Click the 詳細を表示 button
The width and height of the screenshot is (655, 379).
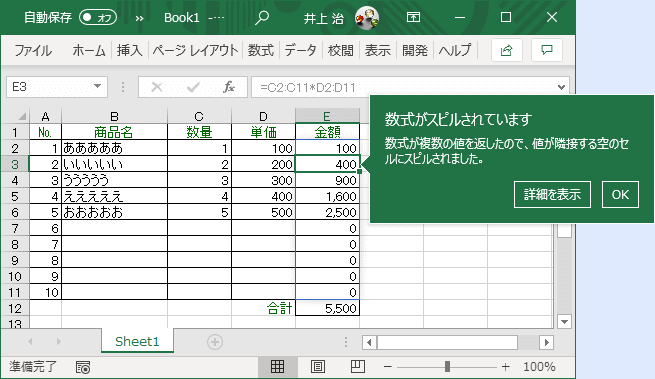(x=552, y=194)
